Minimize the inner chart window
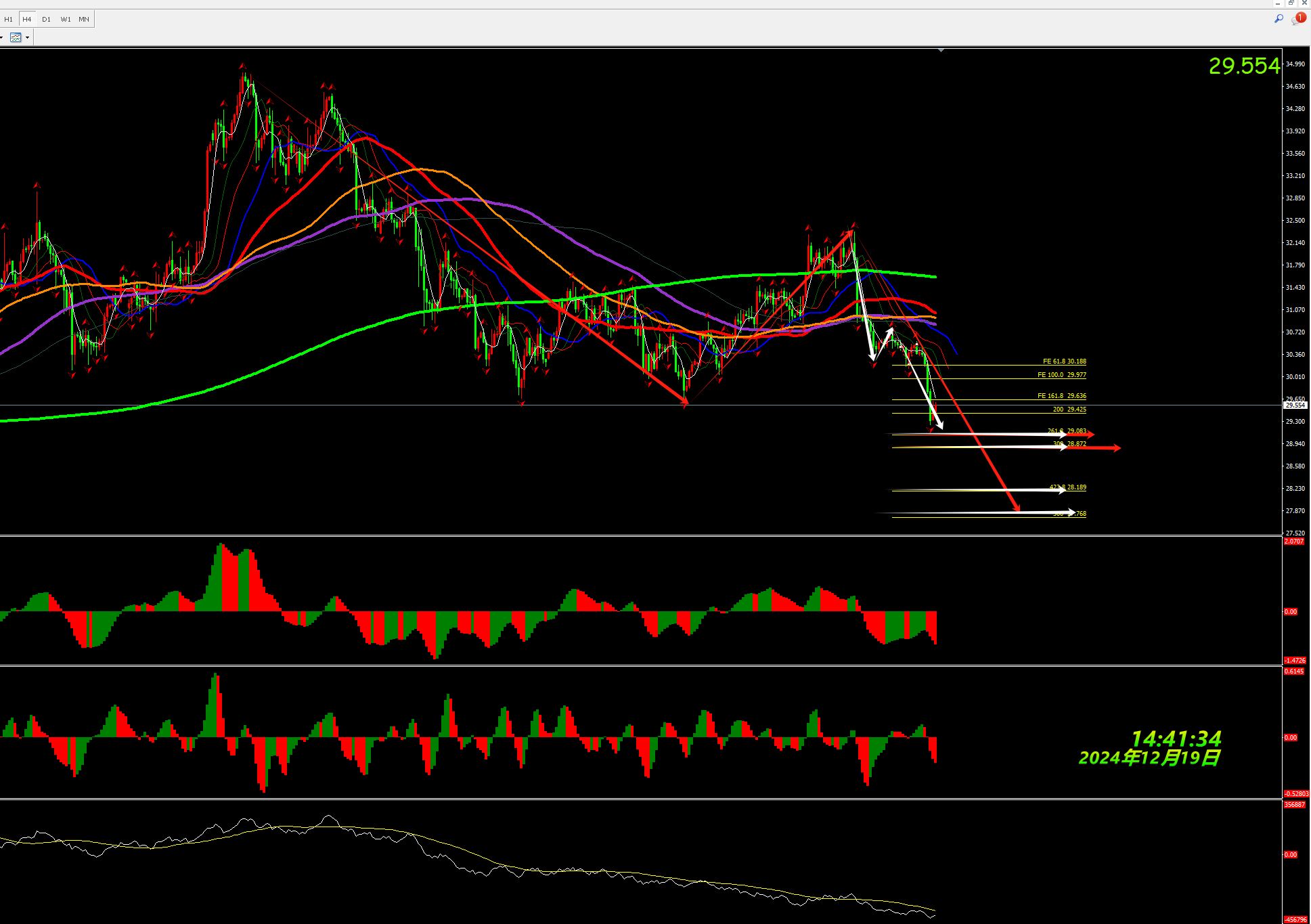 click(1278, 3)
